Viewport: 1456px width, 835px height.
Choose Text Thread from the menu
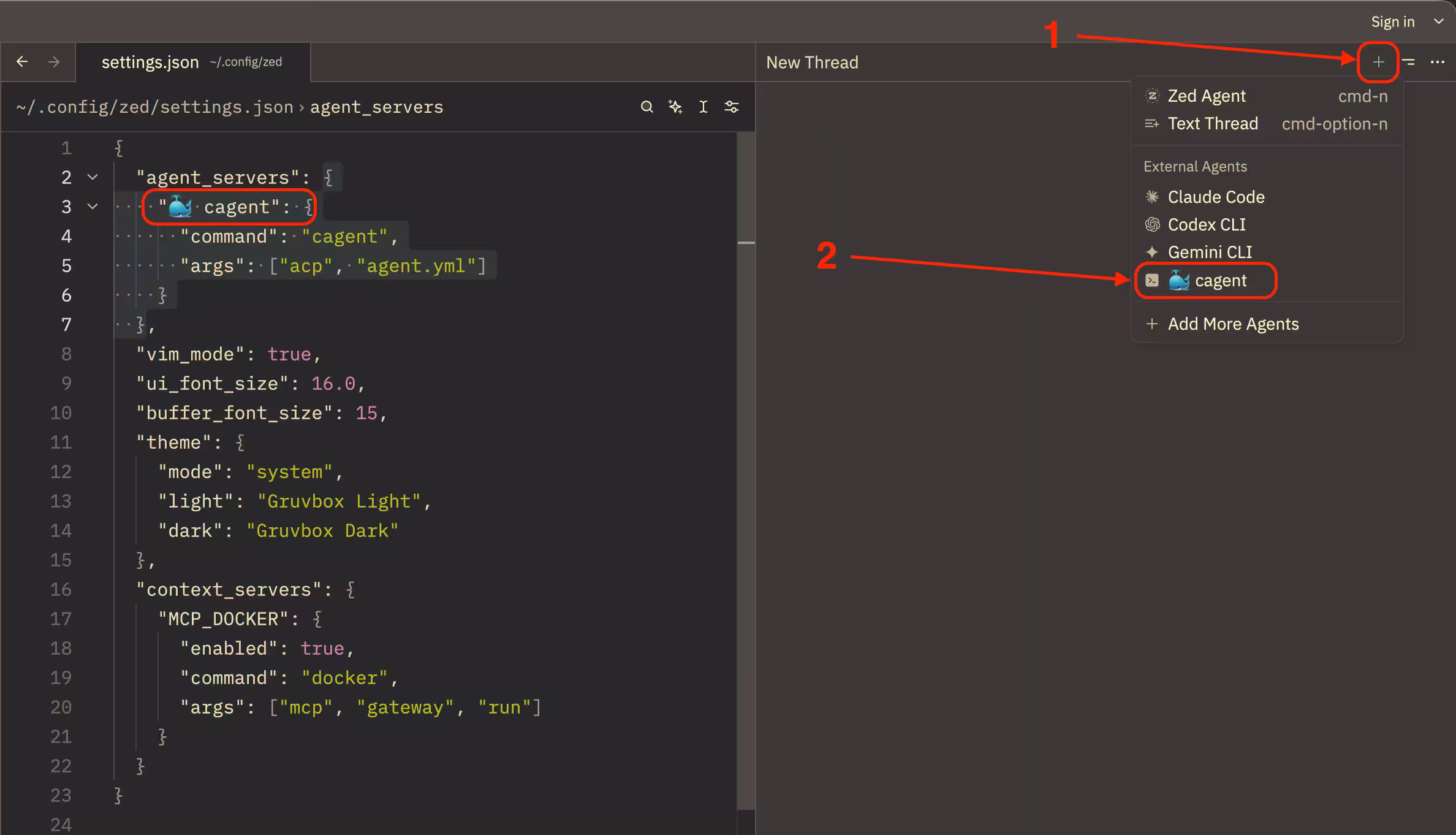(x=1213, y=123)
